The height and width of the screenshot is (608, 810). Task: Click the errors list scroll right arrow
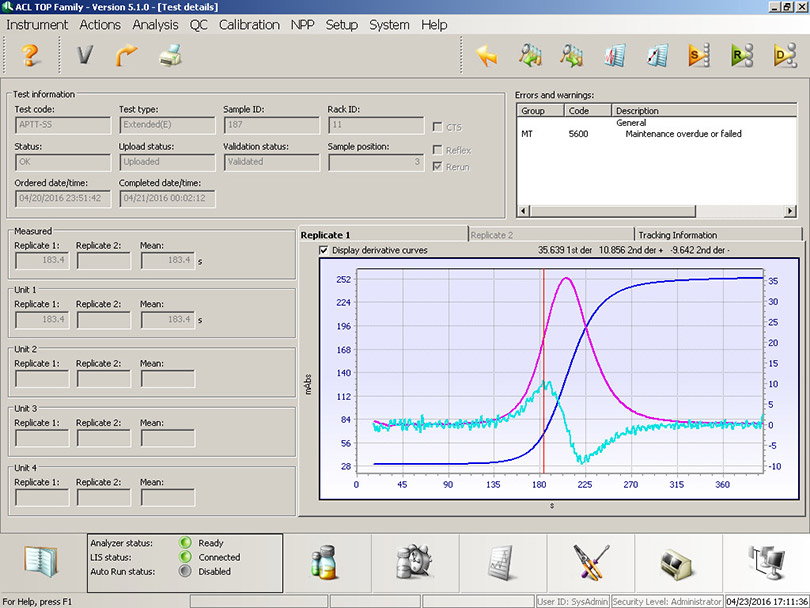click(x=790, y=211)
